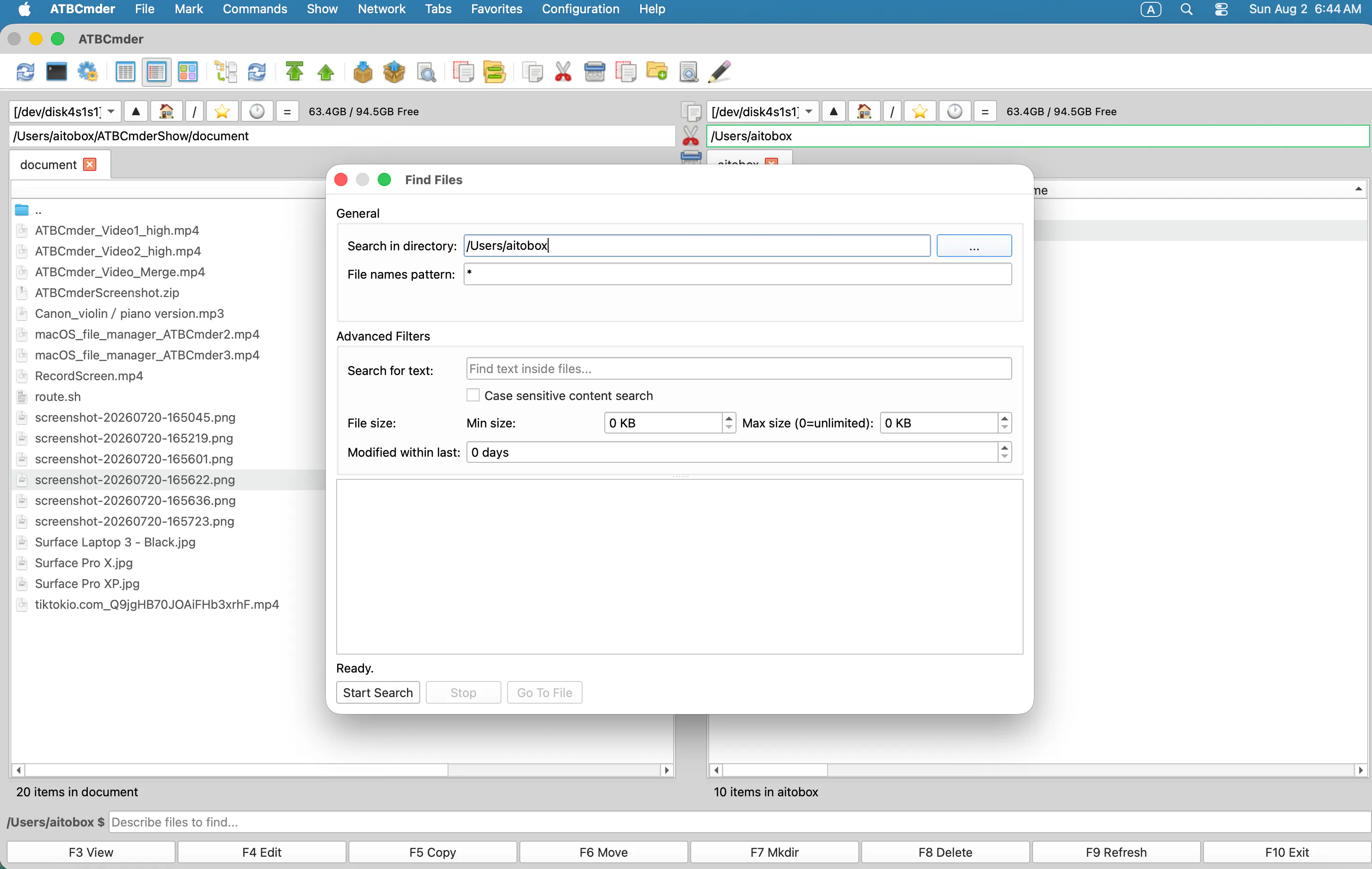Click the scissors cut icon in the toolbar
Screen dimensions: 1372x869
pyautogui.click(x=563, y=72)
